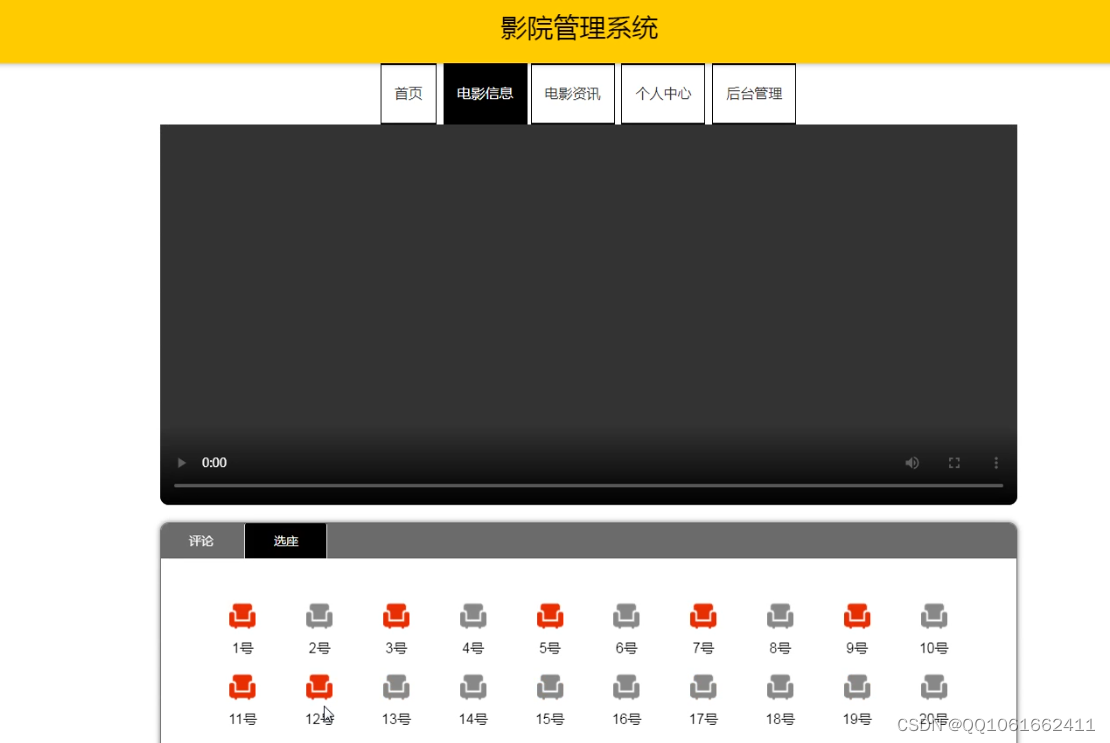Select seat 20号 seat icon

(933, 686)
